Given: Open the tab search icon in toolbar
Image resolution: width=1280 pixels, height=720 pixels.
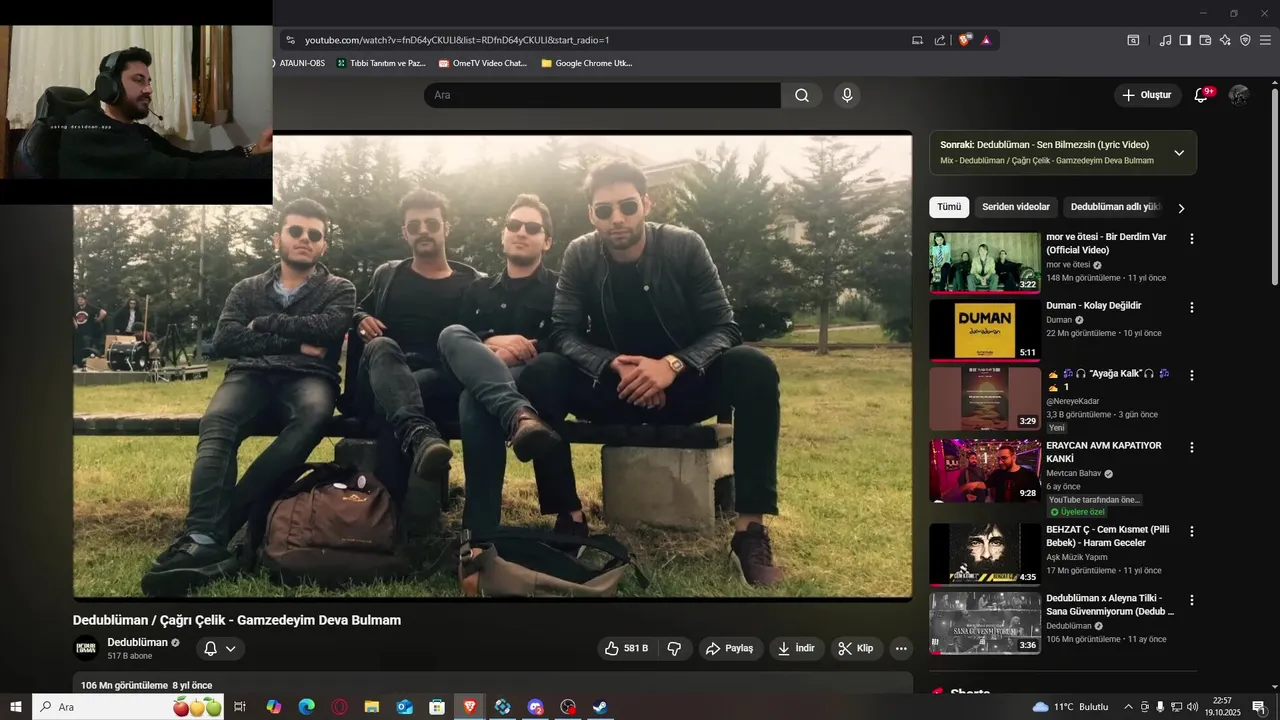Looking at the screenshot, I should point(1133,40).
